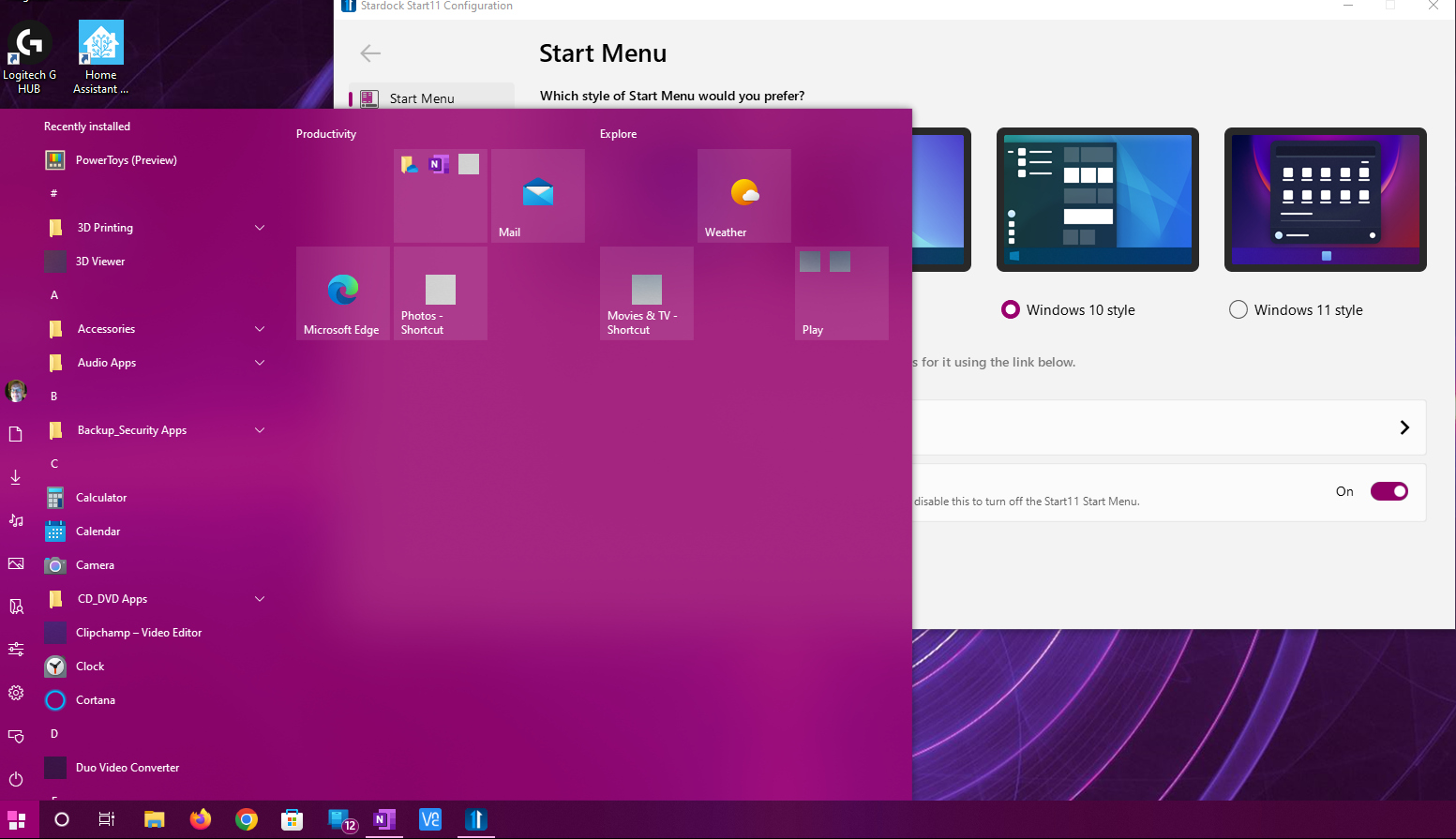Jump to letter B section
The image size is (1456, 839).
click(54, 397)
